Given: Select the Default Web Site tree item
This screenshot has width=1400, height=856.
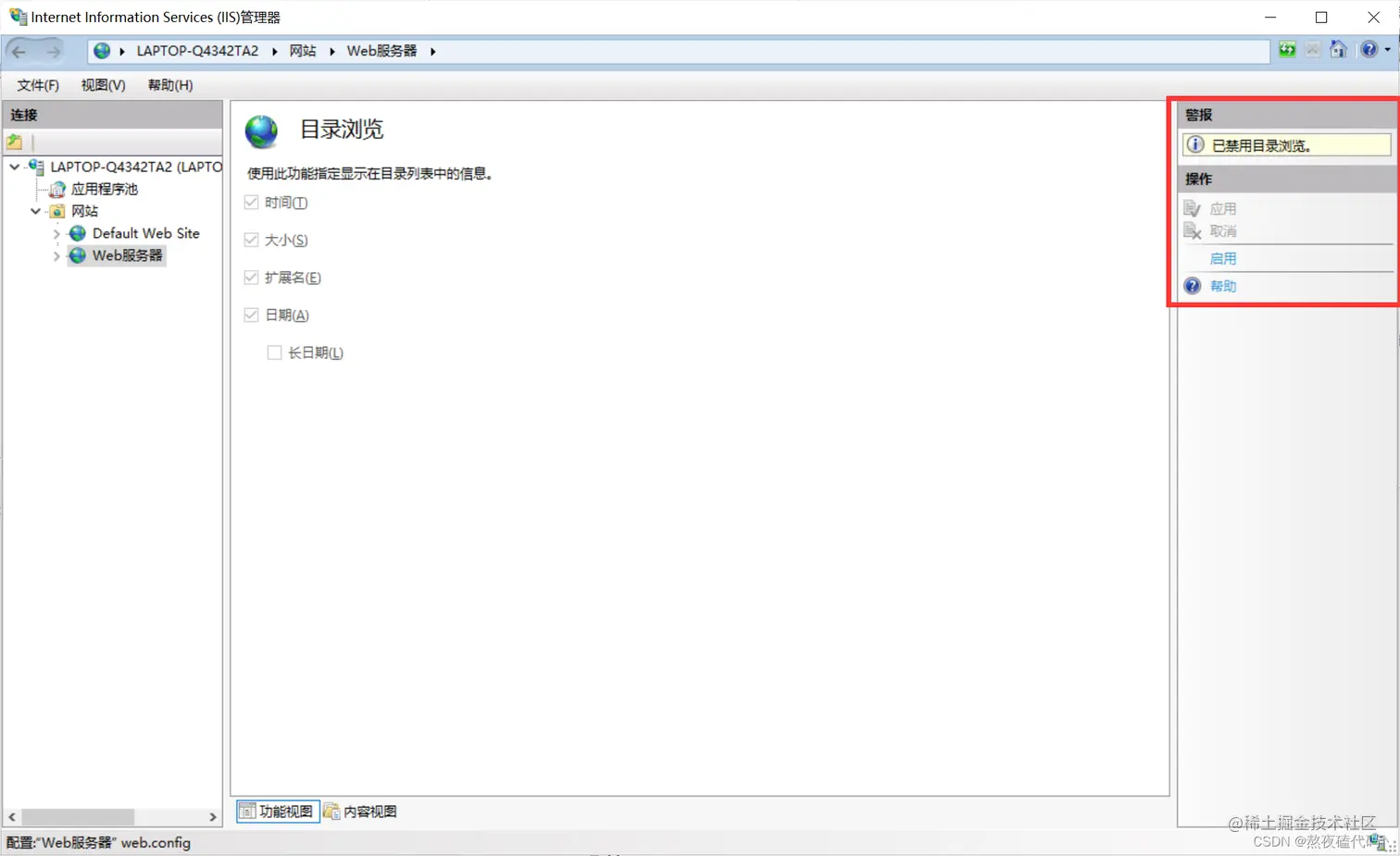Looking at the screenshot, I should [x=145, y=233].
